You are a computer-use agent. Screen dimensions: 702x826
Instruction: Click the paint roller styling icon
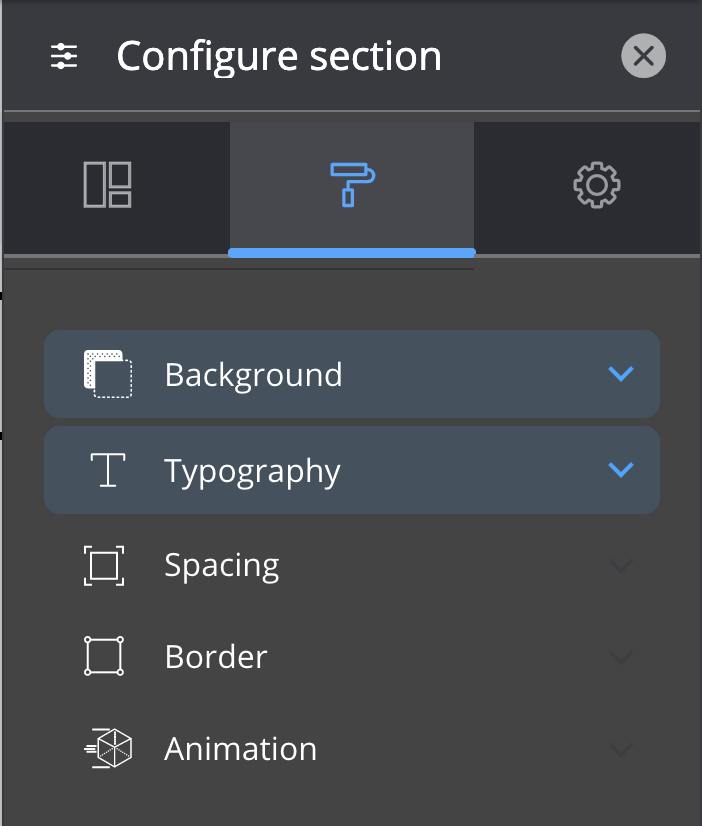click(351, 186)
